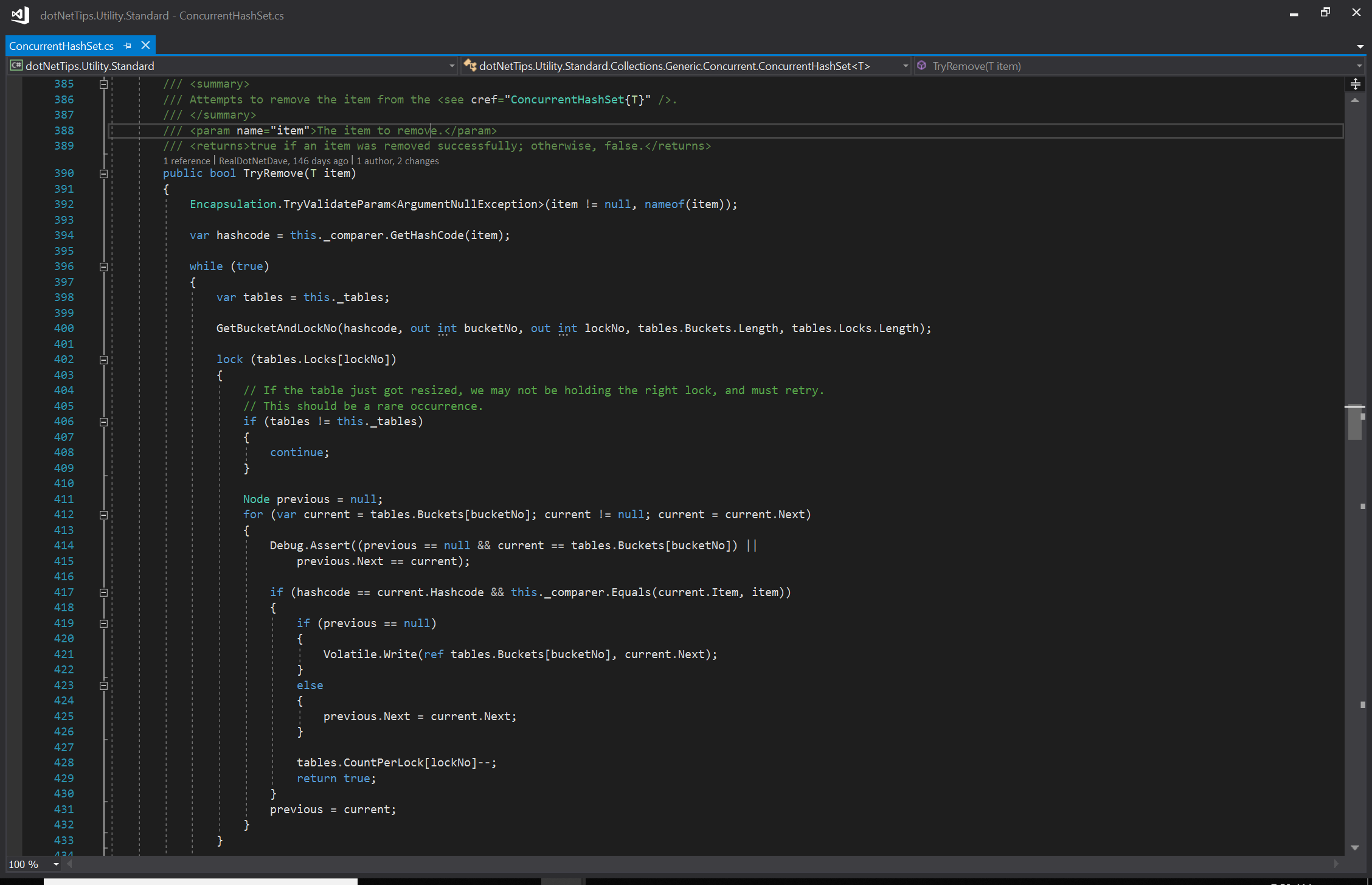Select the ConcurrentHashSet.cs tab
The image size is (1372, 885).
click(61, 46)
